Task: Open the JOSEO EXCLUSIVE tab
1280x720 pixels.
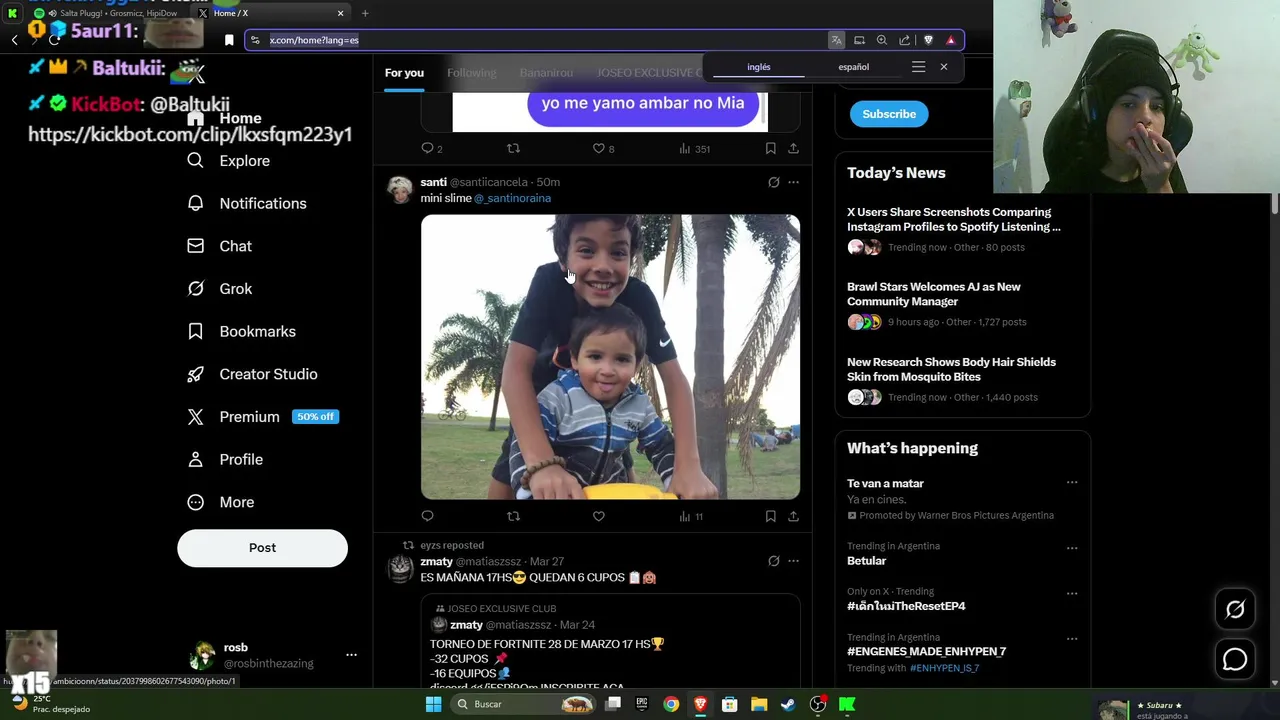Action: coord(650,73)
